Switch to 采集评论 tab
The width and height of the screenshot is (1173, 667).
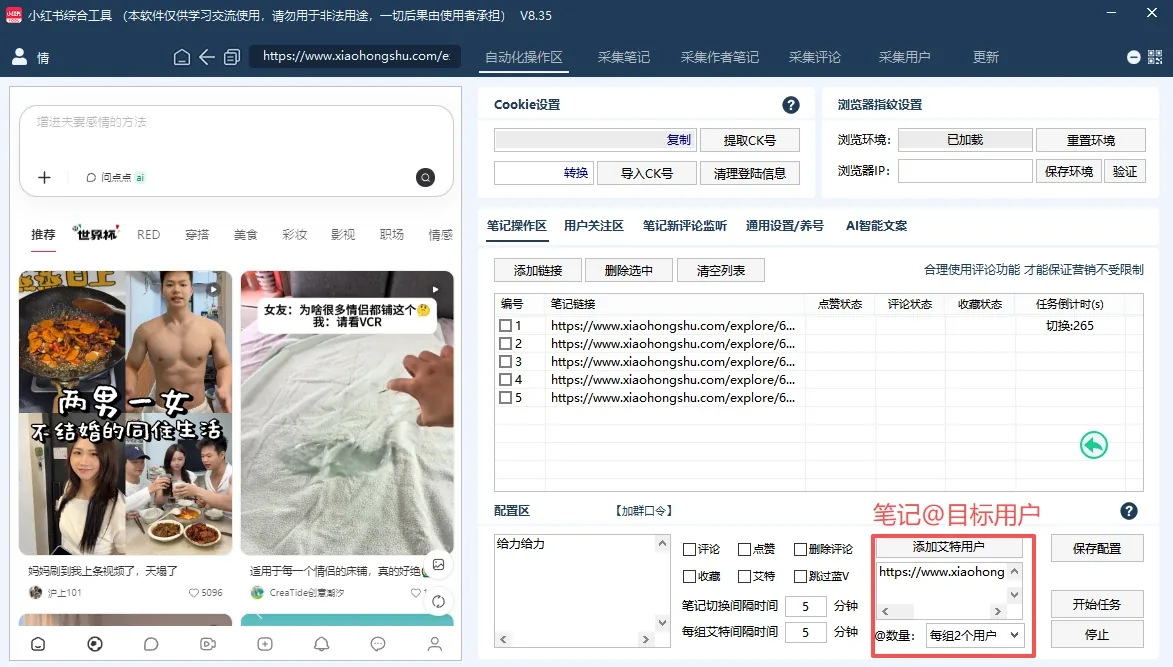(815, 58)
